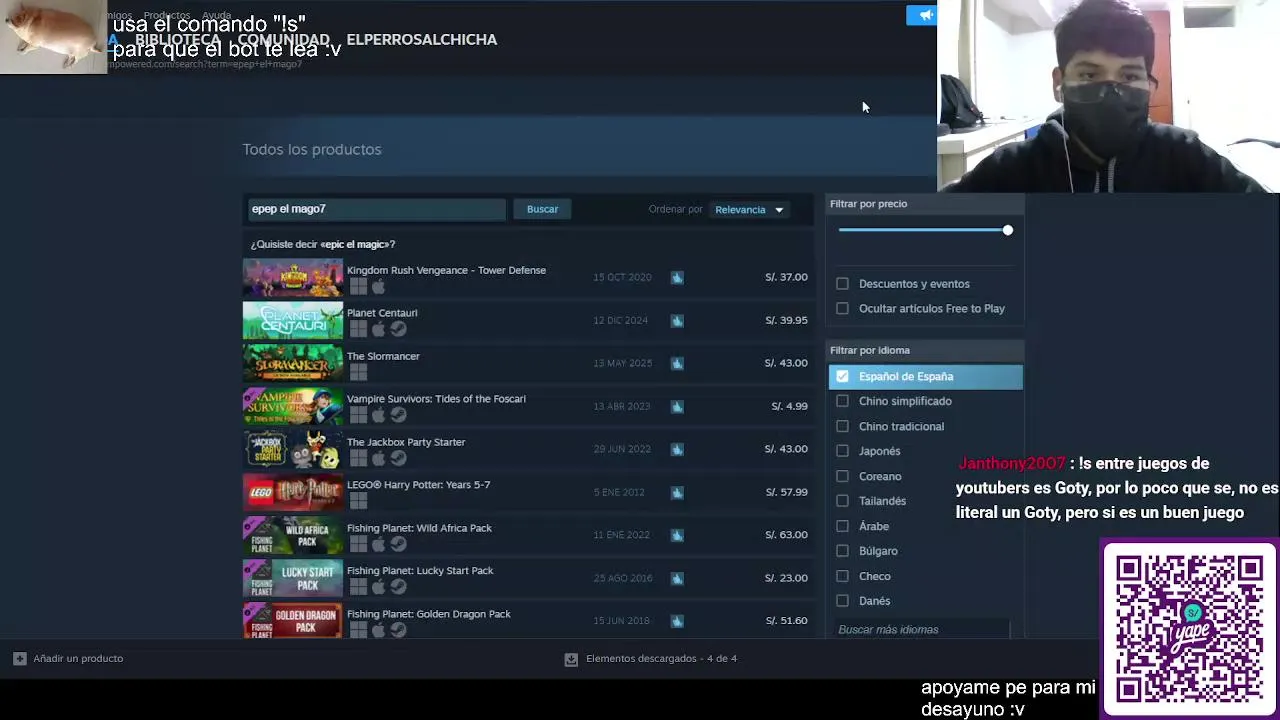The width and height of the screenshot is (1280, 720).
Task: Click Windows icon under LEGO Harry Potter
Action: click(358, 501)
